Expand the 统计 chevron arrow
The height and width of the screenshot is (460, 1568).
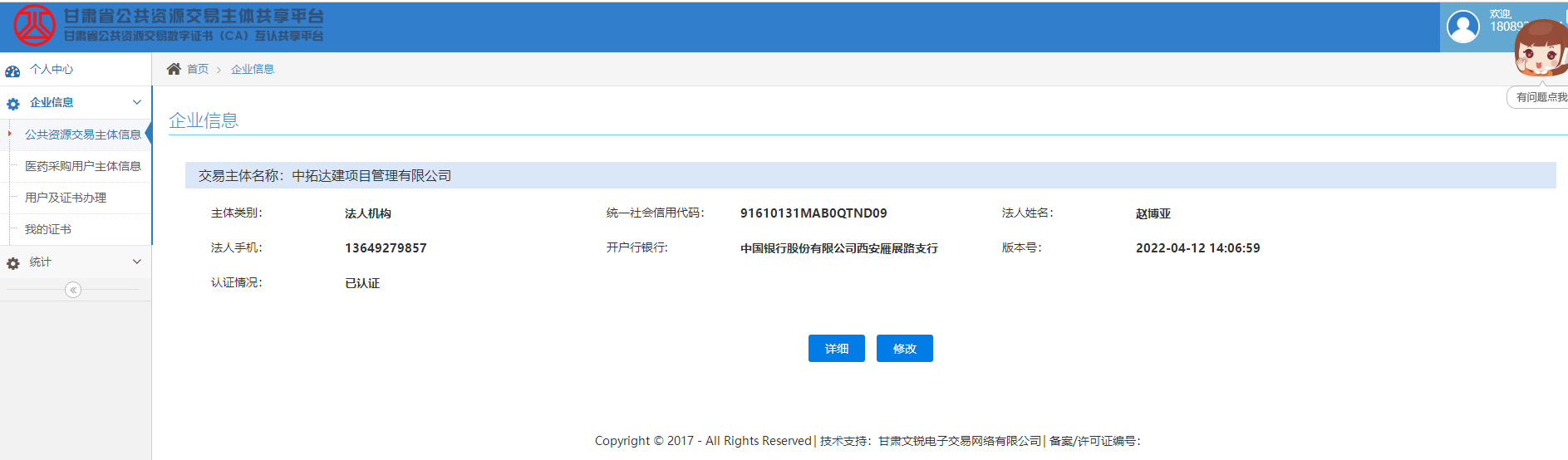click(x=137, y=262)
